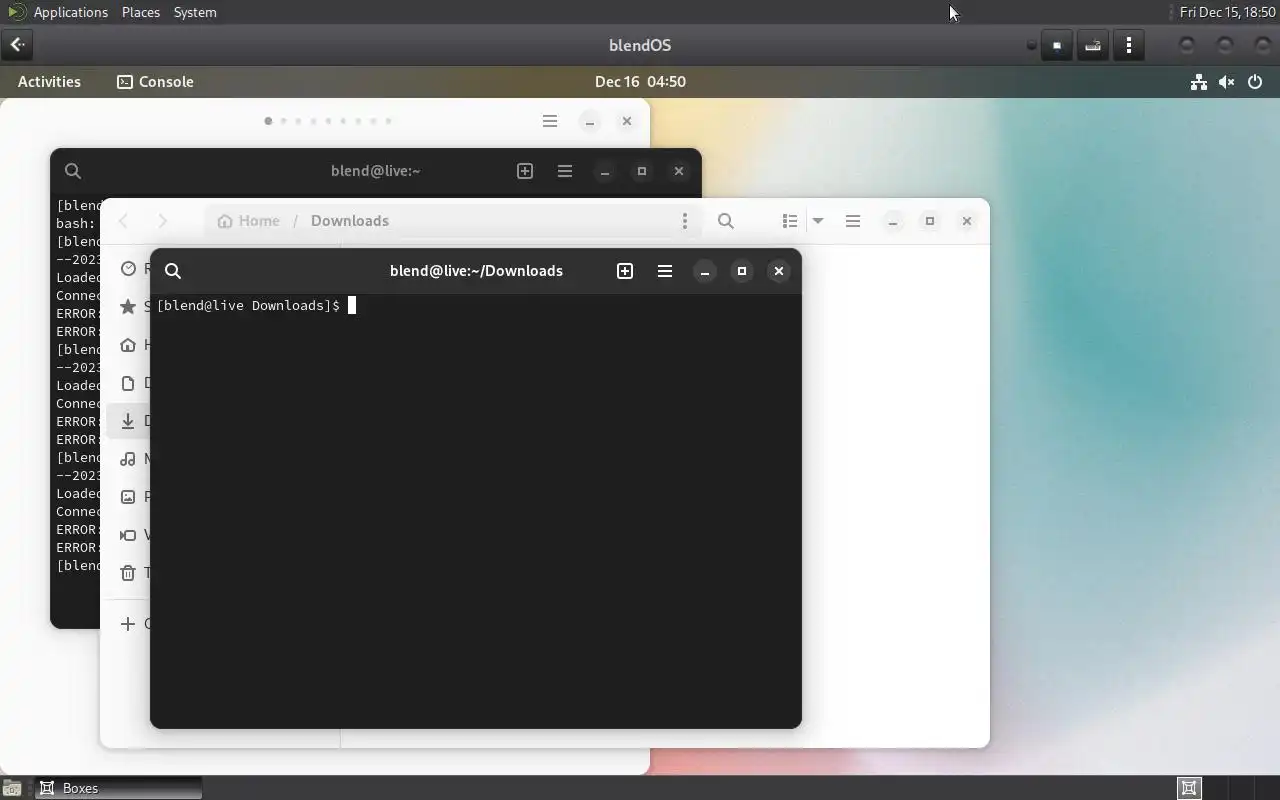The image size is (1280, 800).
Task: Open the Boxes three-dot menu
Action: pyautogui.click(x=1129, y=45)
